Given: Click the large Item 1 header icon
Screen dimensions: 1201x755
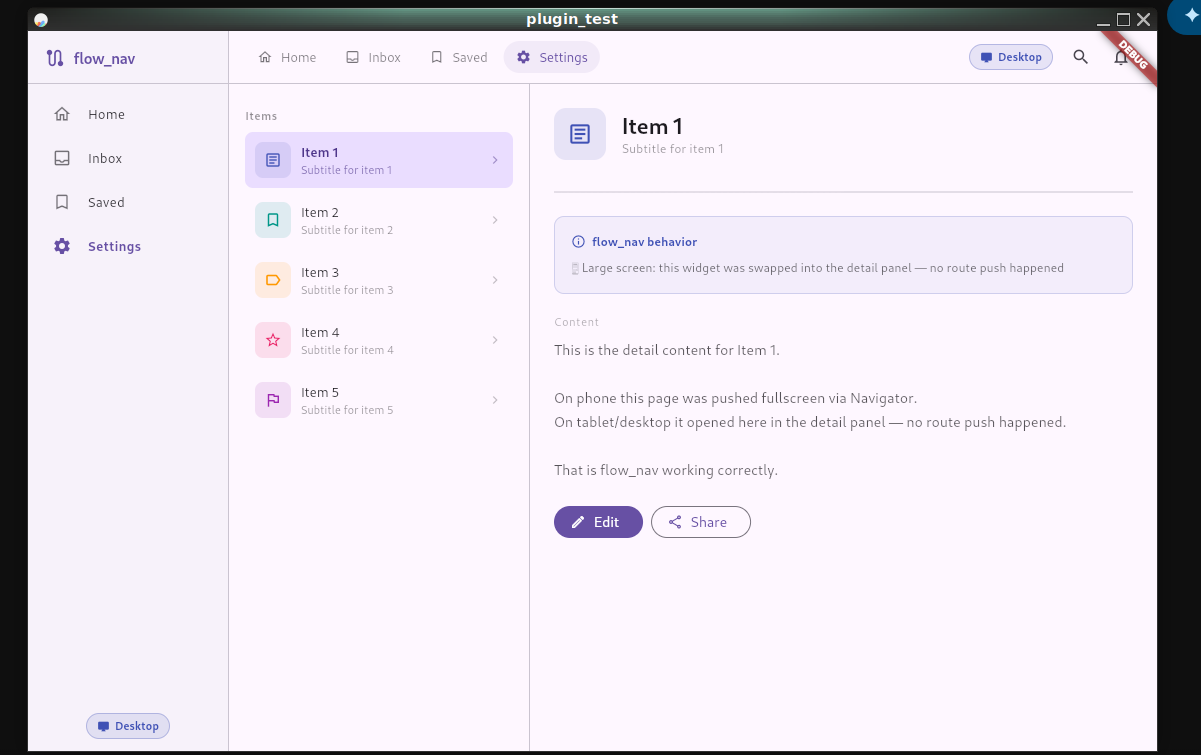Looking at the screenshot, I should [580, 134].
